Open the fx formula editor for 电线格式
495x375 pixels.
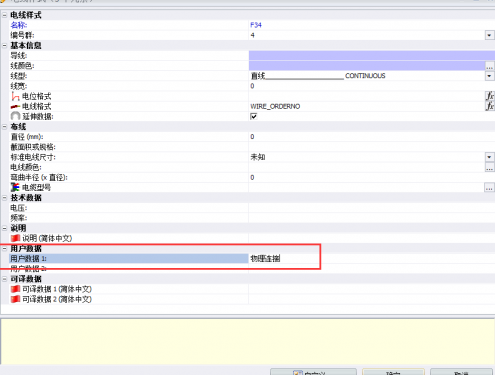click(489, 106)
